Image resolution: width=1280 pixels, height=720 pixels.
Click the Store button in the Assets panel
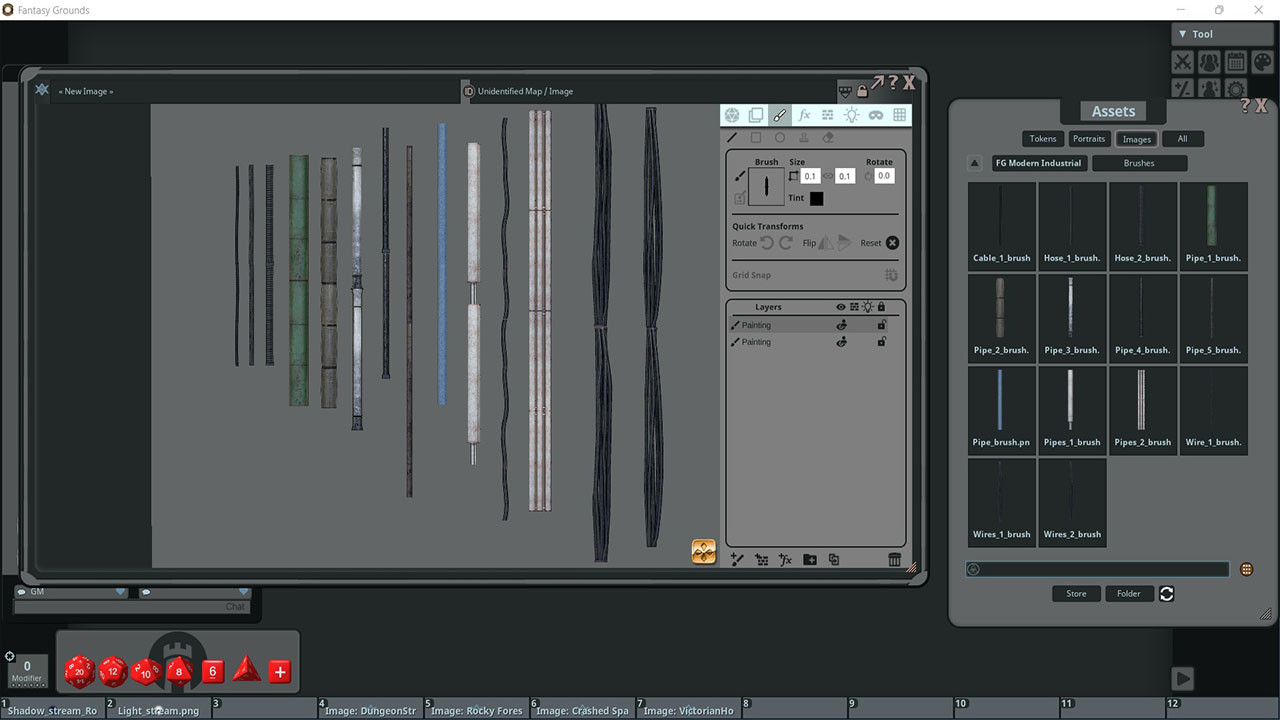point(1076,593)
